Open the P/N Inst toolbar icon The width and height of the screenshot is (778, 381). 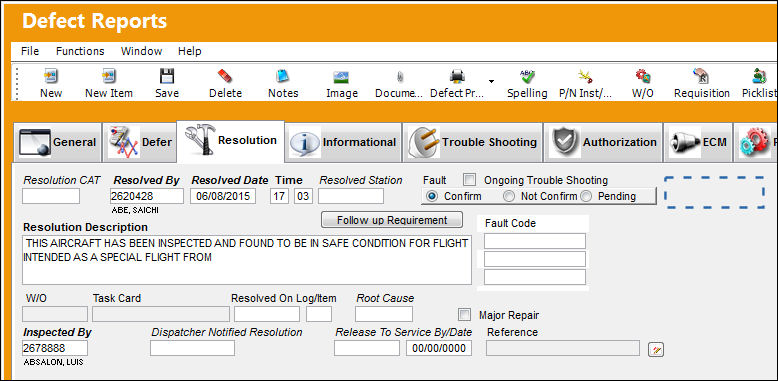[584, 76]
